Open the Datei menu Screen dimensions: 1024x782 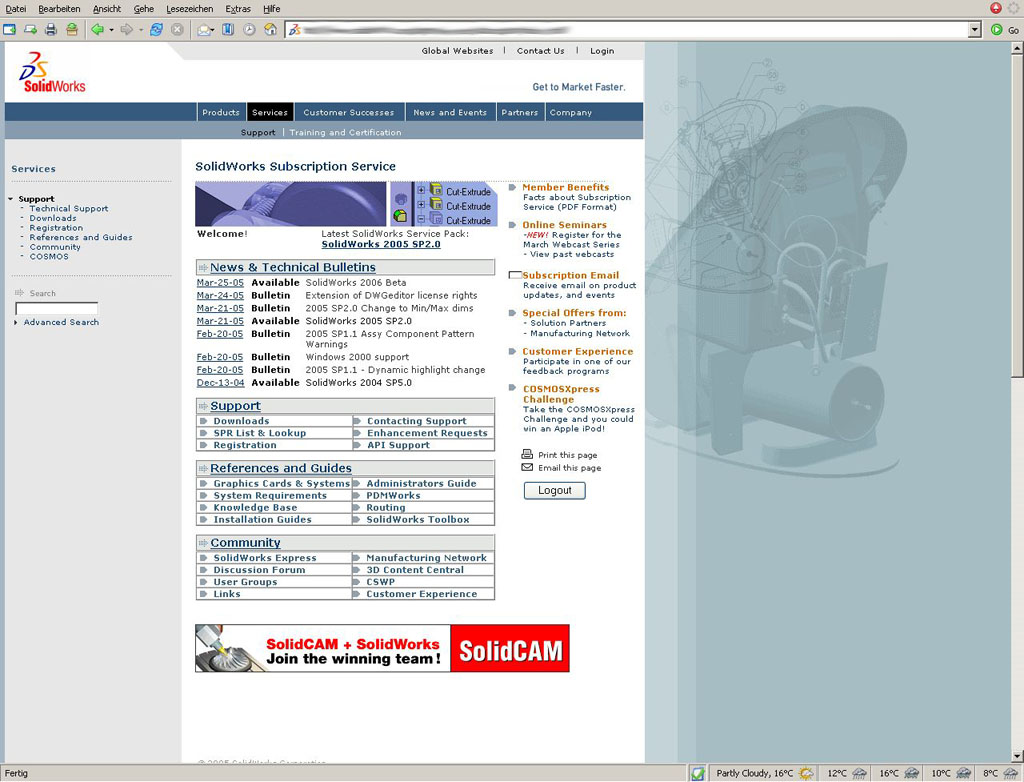coord(16,8)
